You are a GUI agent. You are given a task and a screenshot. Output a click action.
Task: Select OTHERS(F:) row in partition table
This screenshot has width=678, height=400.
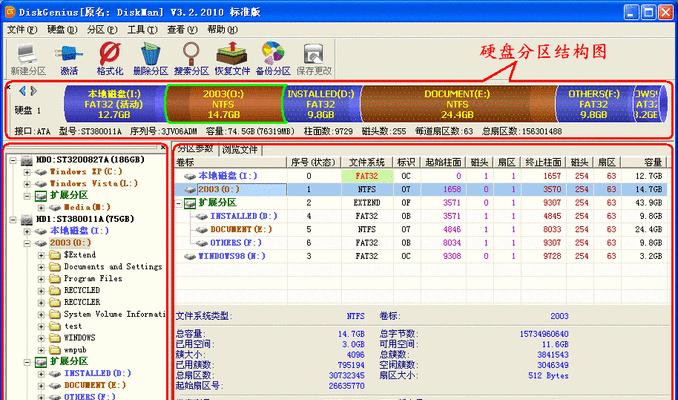(421, 243)
